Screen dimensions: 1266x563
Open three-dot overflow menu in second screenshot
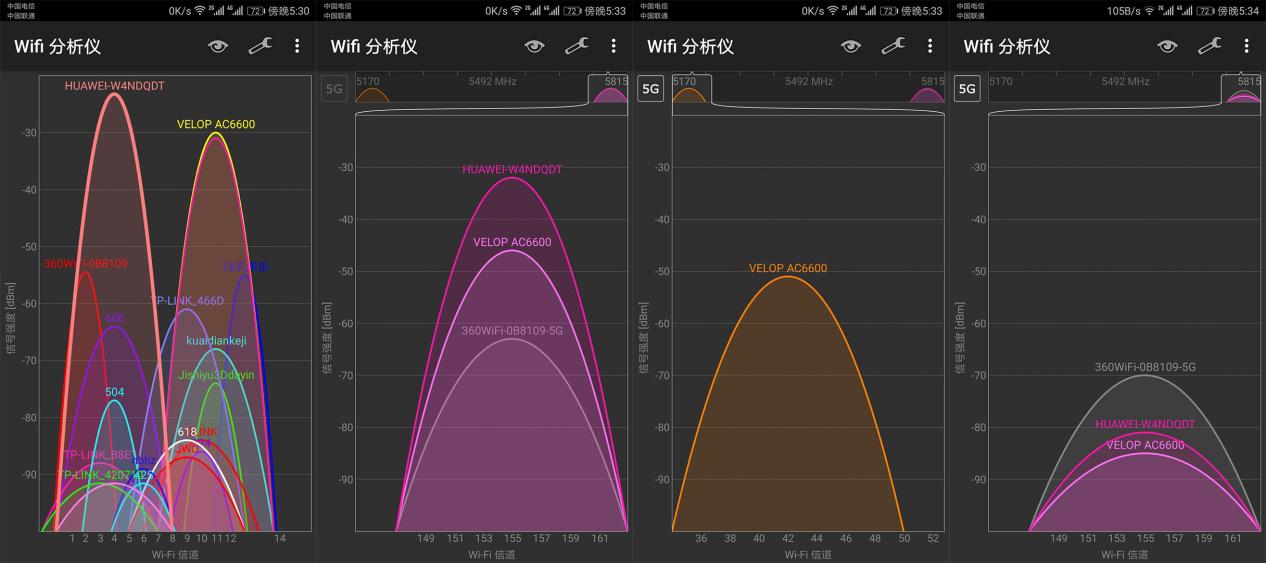coord(614,46)
